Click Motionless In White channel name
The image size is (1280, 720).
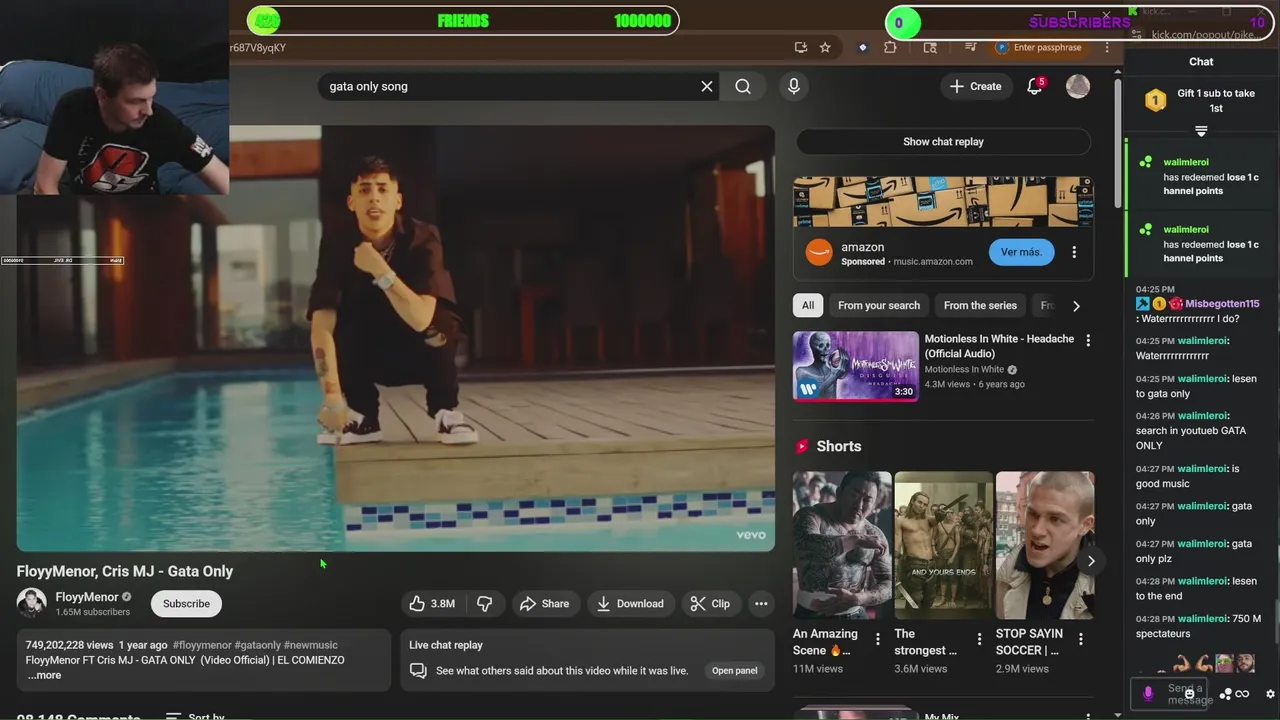[964, 370]
